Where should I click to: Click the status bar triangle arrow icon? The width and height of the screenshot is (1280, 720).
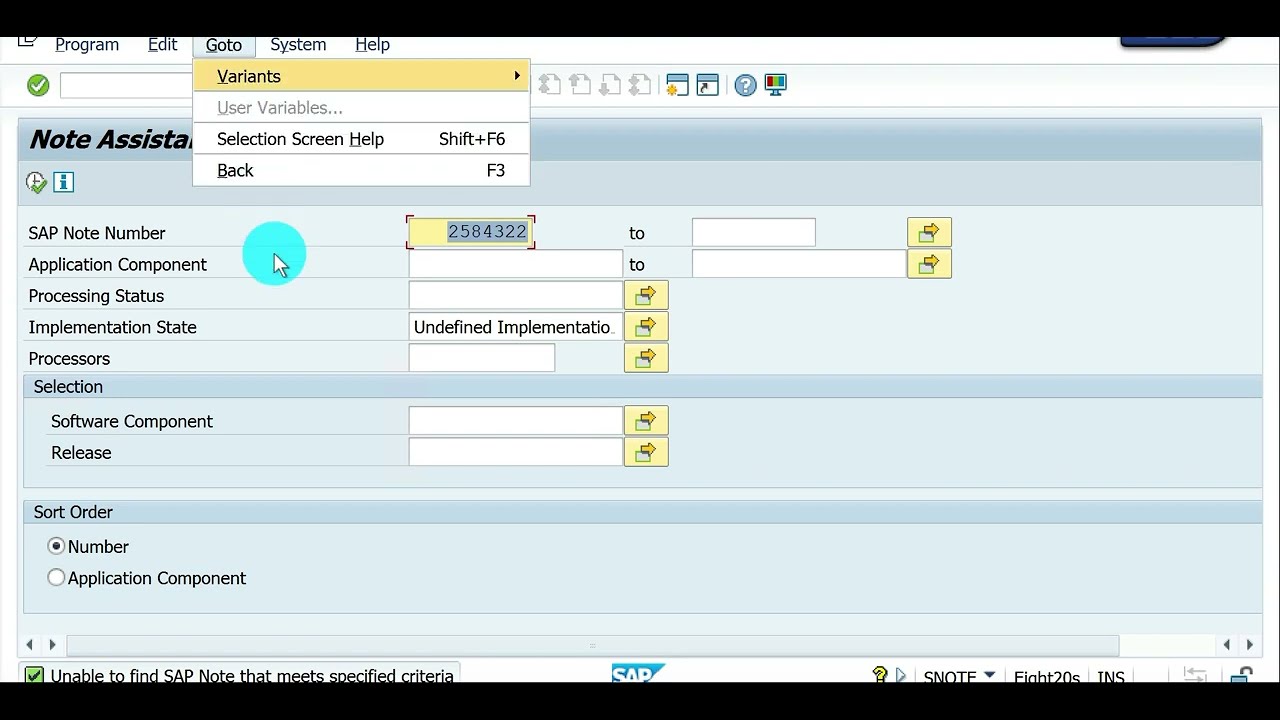pos(901,676)
